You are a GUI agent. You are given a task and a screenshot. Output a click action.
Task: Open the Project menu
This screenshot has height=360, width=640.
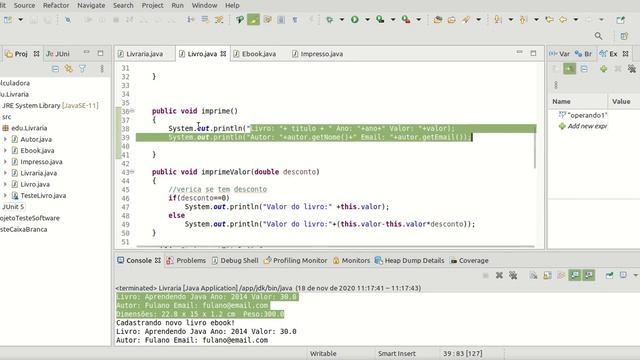coord(152,5)
